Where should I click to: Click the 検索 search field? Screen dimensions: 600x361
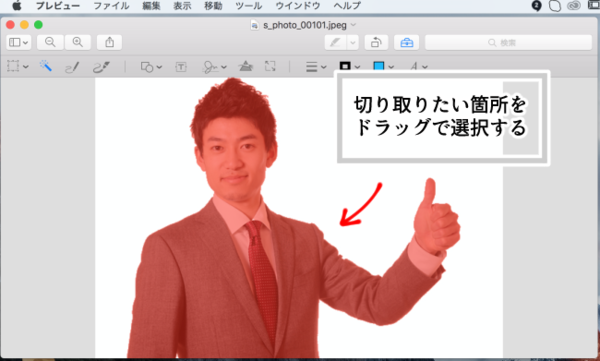coord(508,42)
